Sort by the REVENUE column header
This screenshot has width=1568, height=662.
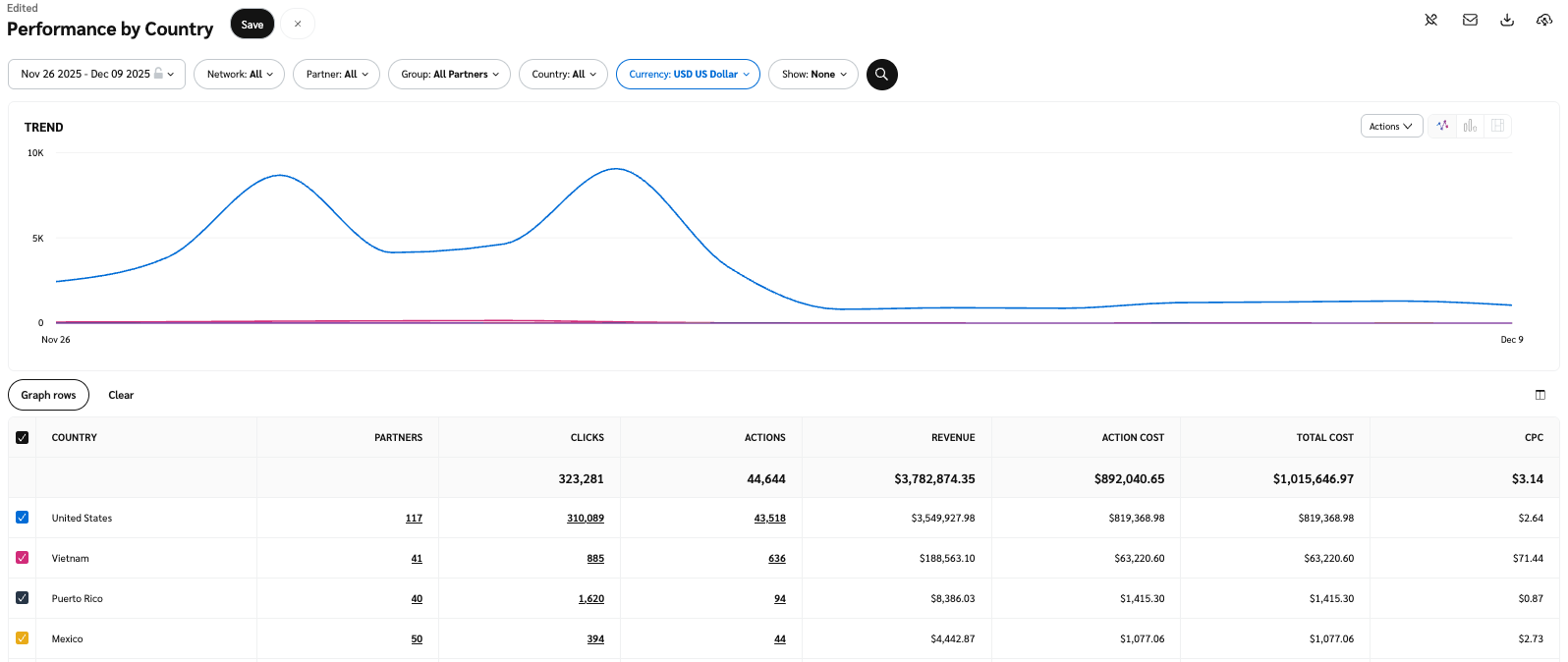952,438
